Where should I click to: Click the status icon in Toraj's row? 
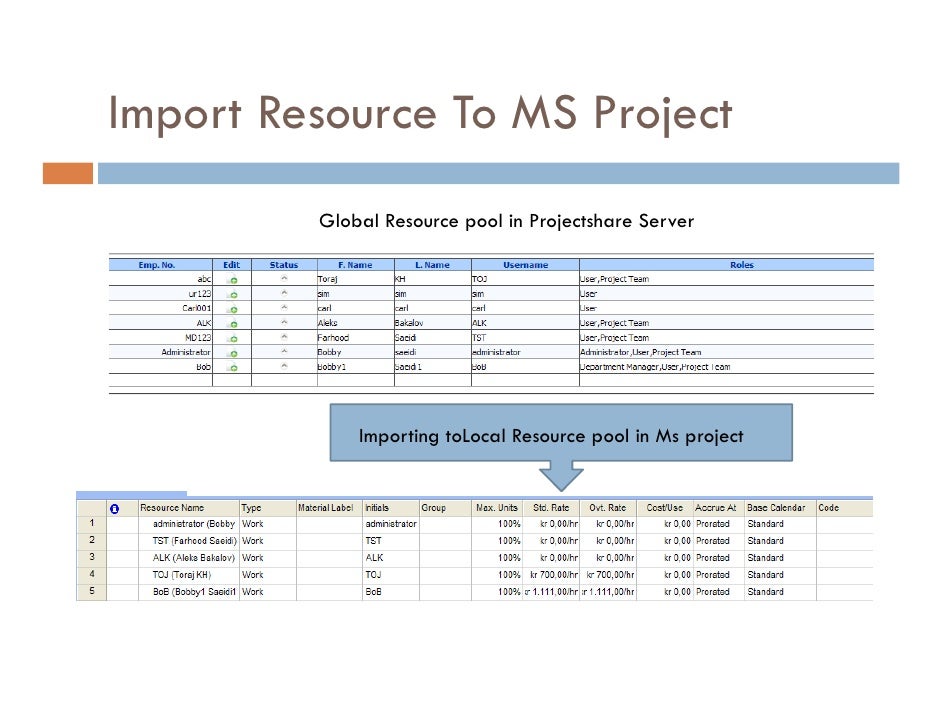click(284, 279)
